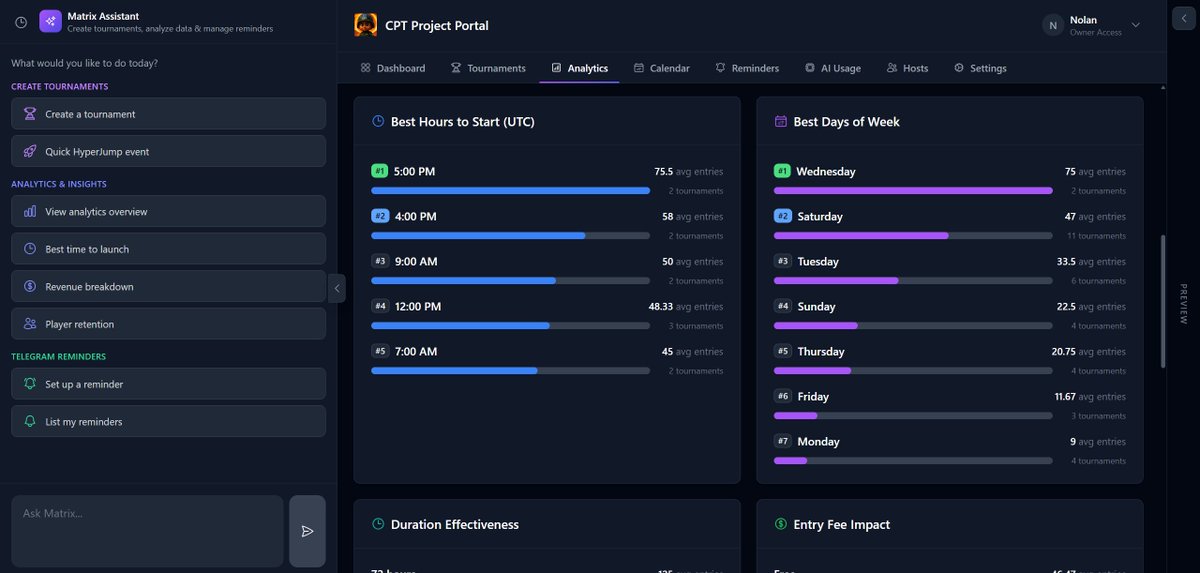Start a Quick HyperJump event
This screenshot has width=1200, height=573.
coord(168,152)
